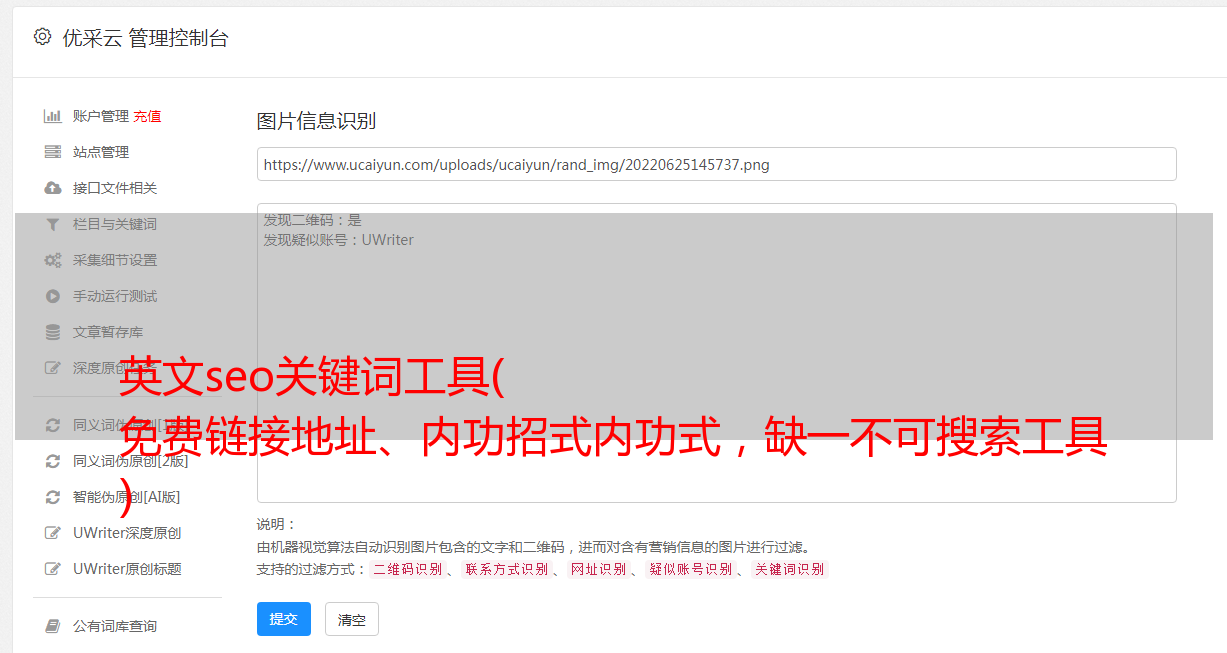
Task: Clear the form with 清空 button
Action: (352, 619)
